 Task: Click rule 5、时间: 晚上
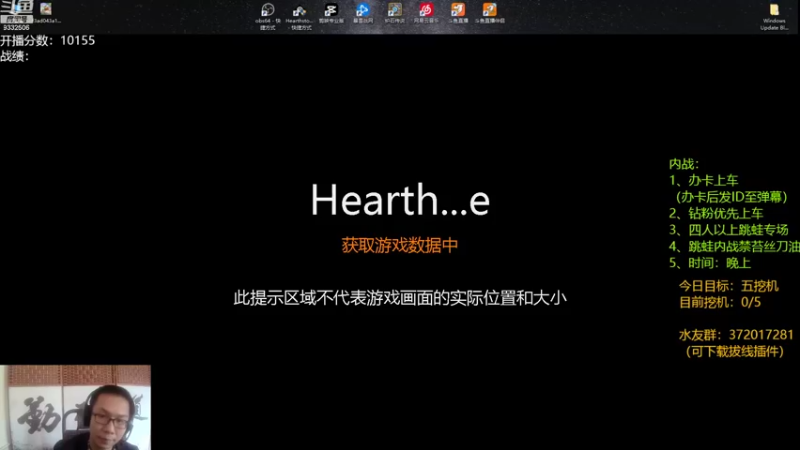click(710, 263)
